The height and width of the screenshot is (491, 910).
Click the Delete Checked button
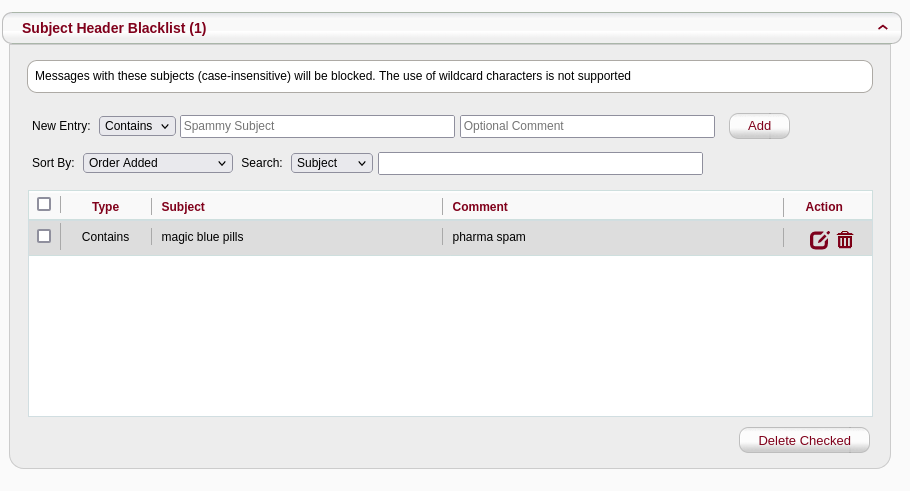pyautogui.click(x=804, y=441)
